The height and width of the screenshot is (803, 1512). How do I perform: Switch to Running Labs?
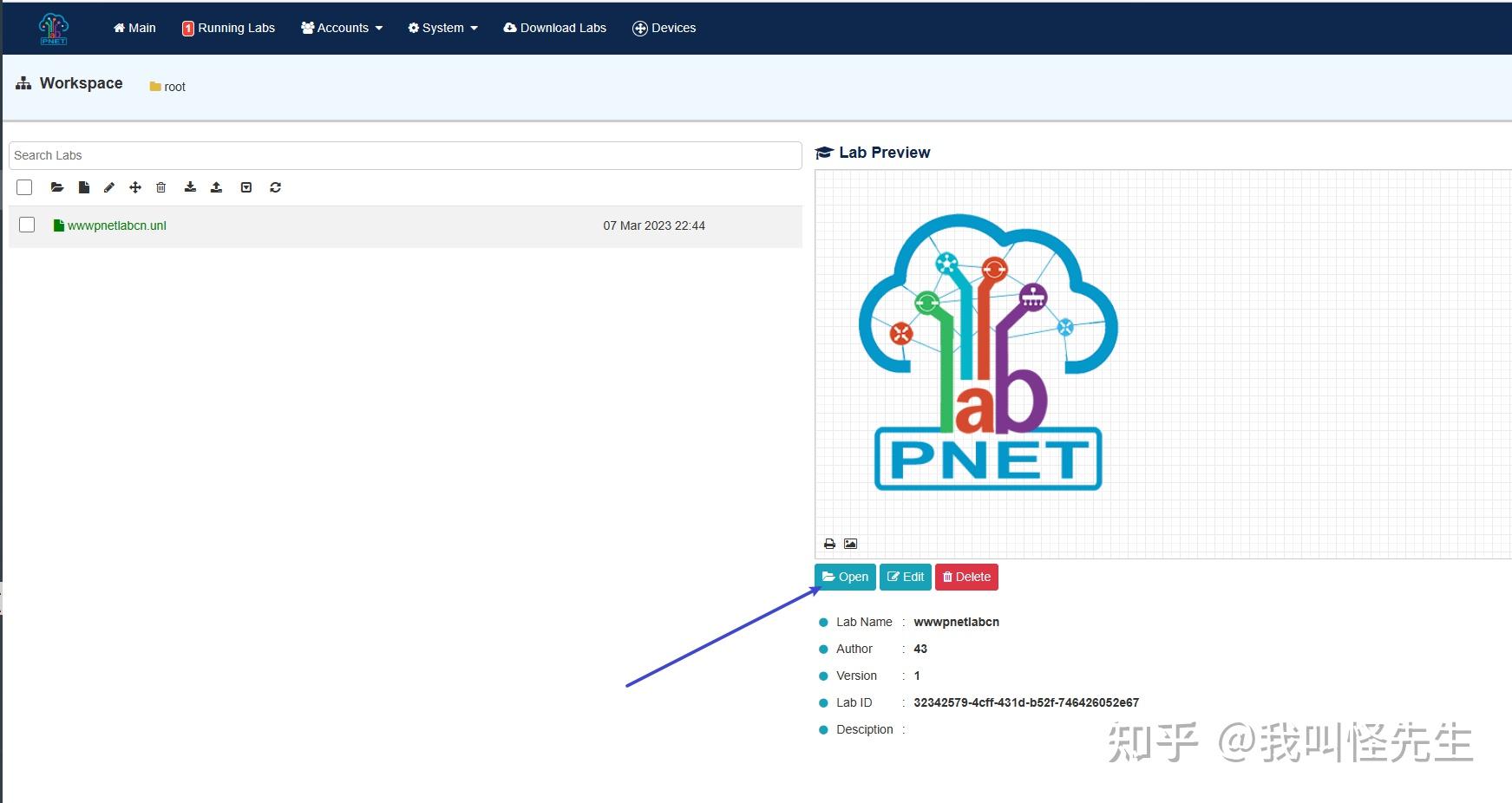pyautogui.click(x=228, y=28)
